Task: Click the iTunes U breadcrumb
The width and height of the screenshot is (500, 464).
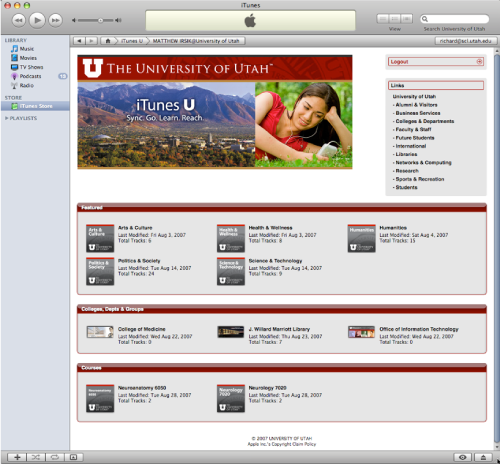Action: coord(132,41)
